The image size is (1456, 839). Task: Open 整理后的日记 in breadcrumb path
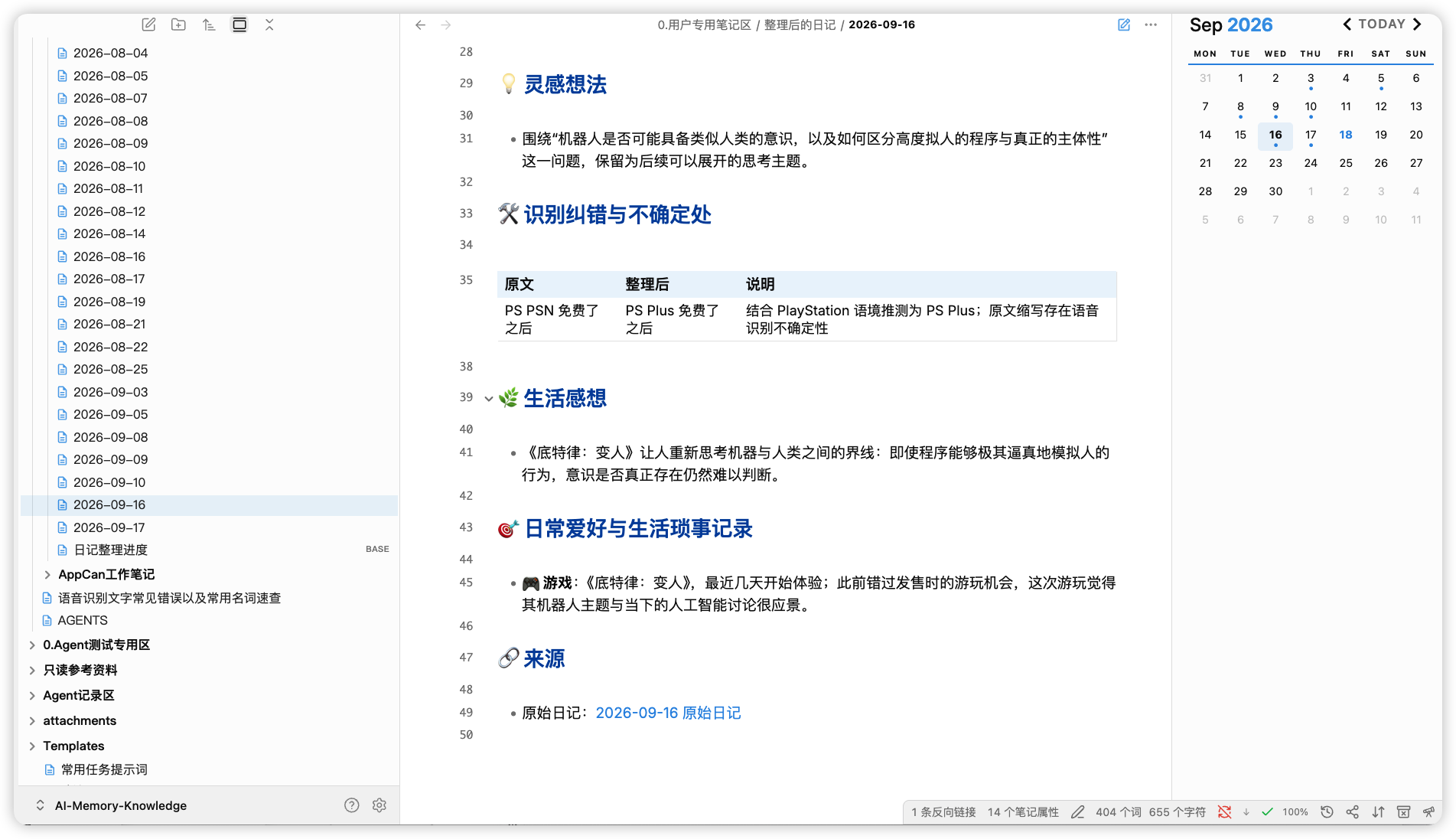tap(800, 24)
